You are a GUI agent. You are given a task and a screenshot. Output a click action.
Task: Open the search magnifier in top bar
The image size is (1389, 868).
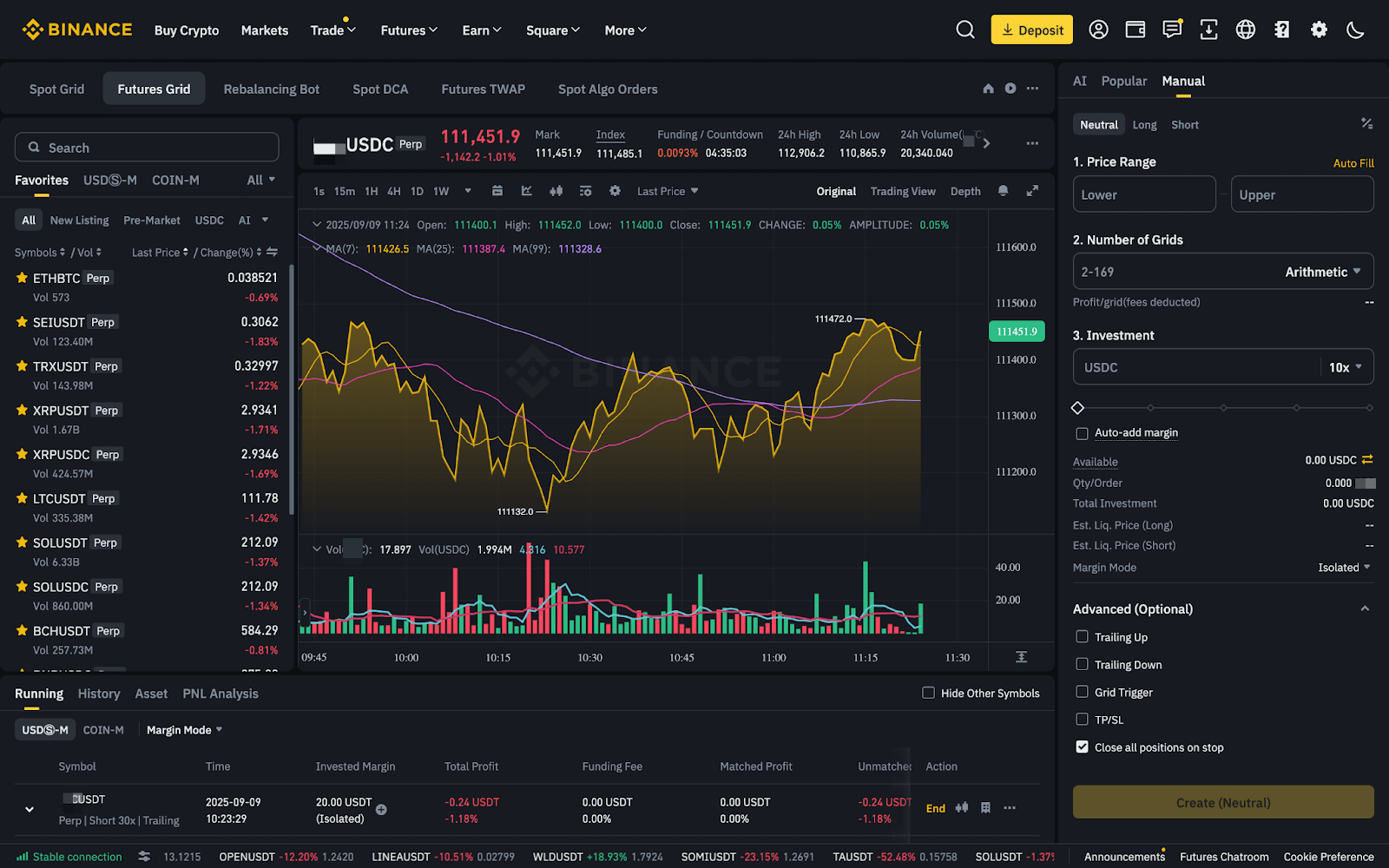[x=965, y=29]
